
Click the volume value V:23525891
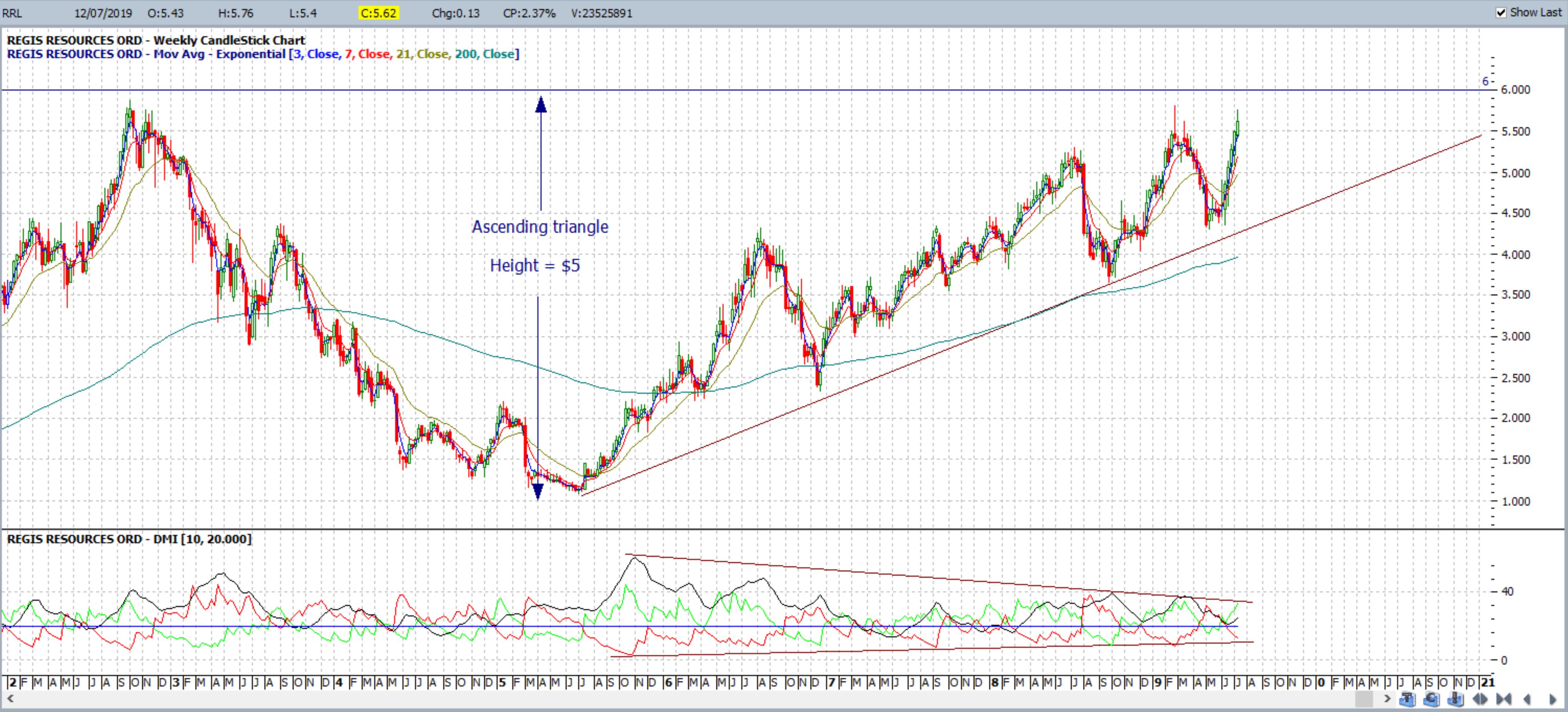602,13
